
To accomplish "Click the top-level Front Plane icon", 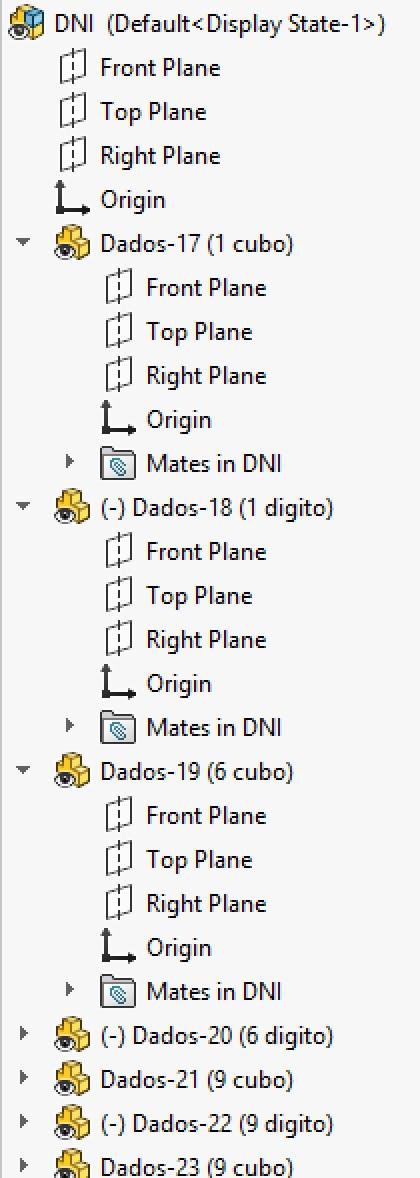I will 73,68.
